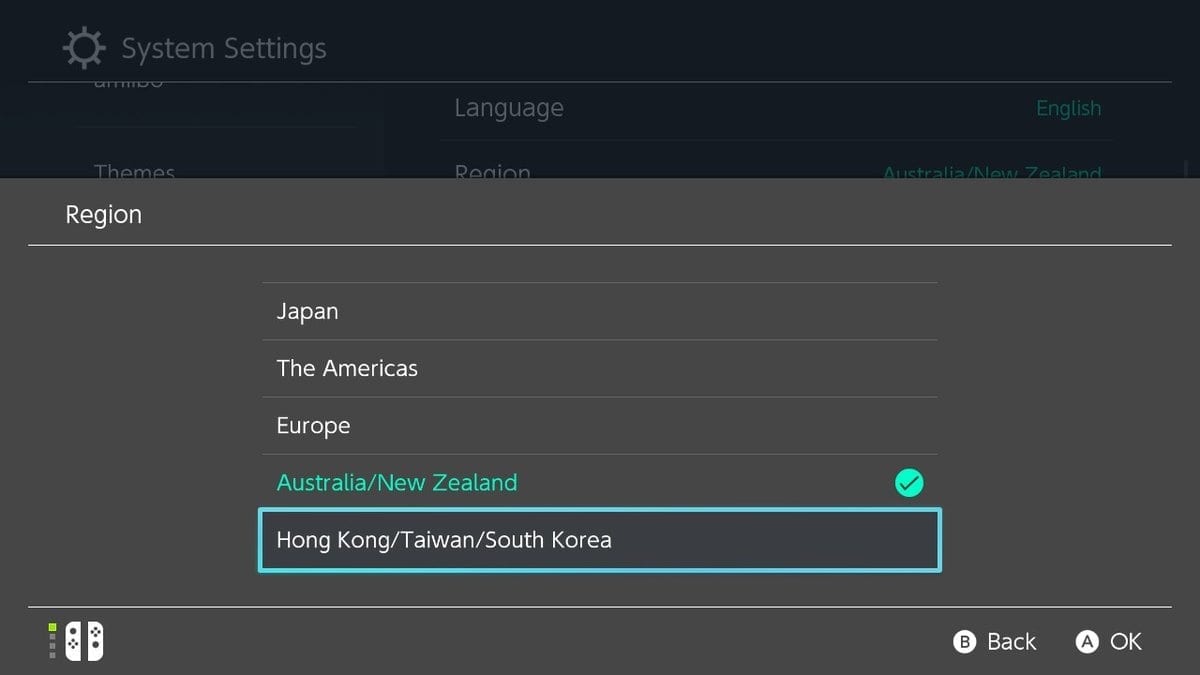Click the Back button
Image resolution: width=1200 pixels, height=675 pixels.
[995, 641]
